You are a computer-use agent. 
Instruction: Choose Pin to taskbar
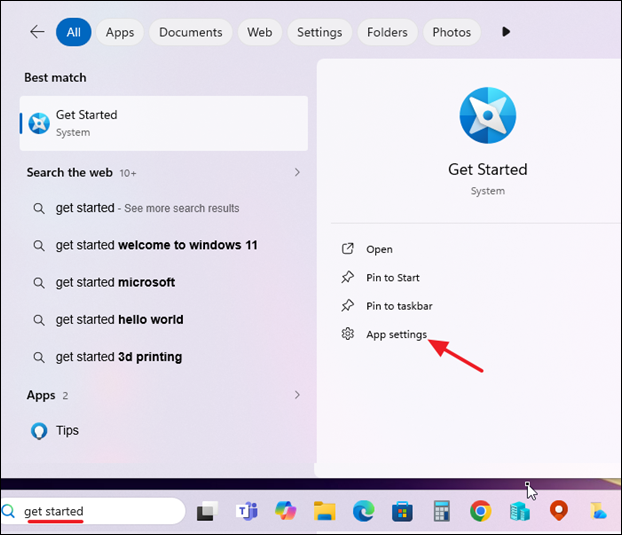(x=399, y=306)
